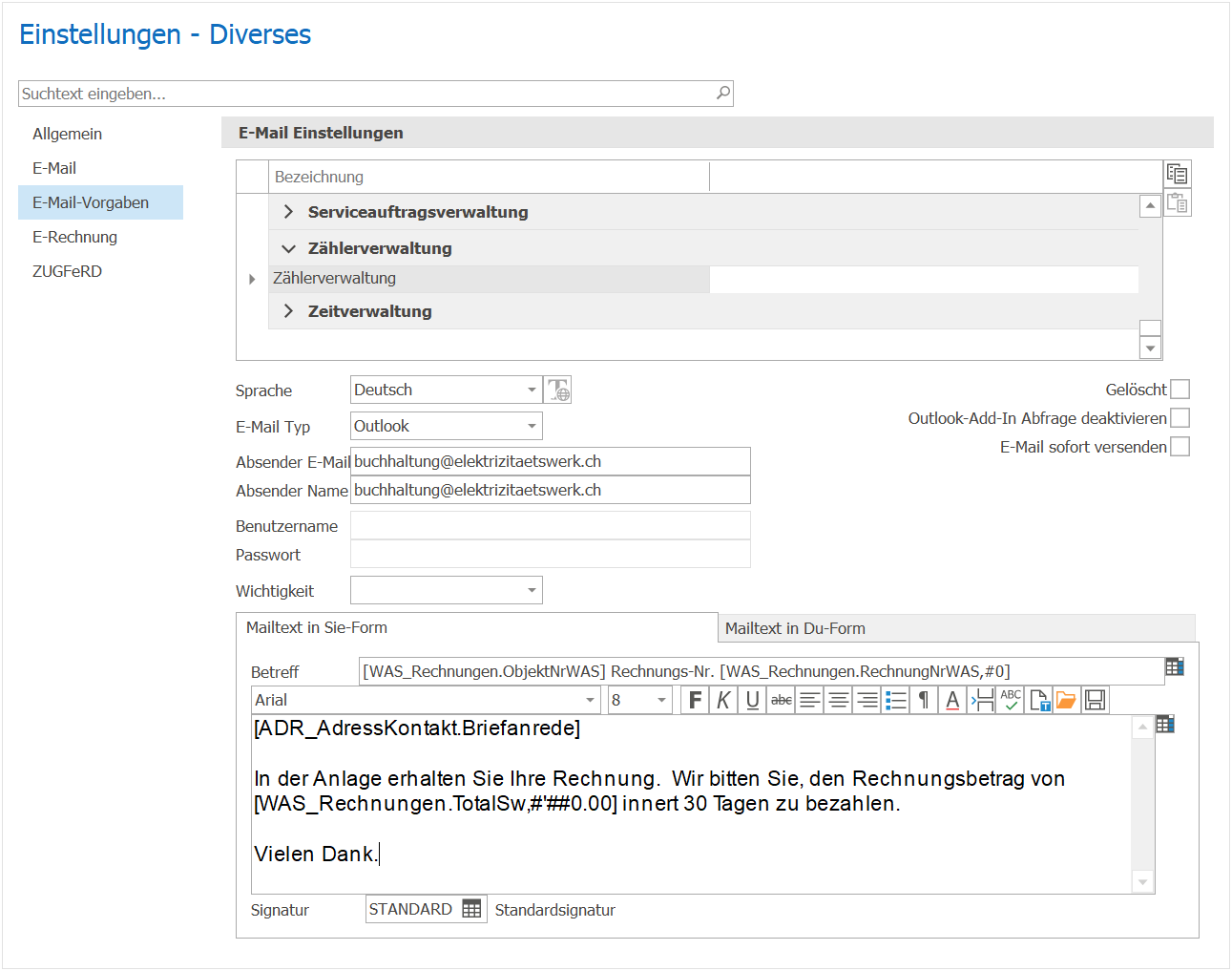Save the mail text via diskette icon
Screen dimensions: 1232x971
[1095, 700]
